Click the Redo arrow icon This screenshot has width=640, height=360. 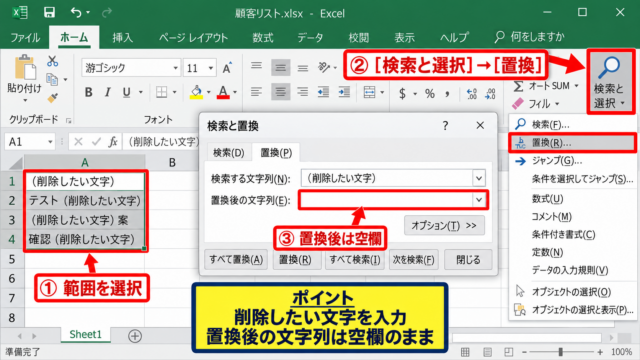click(107, 13)
